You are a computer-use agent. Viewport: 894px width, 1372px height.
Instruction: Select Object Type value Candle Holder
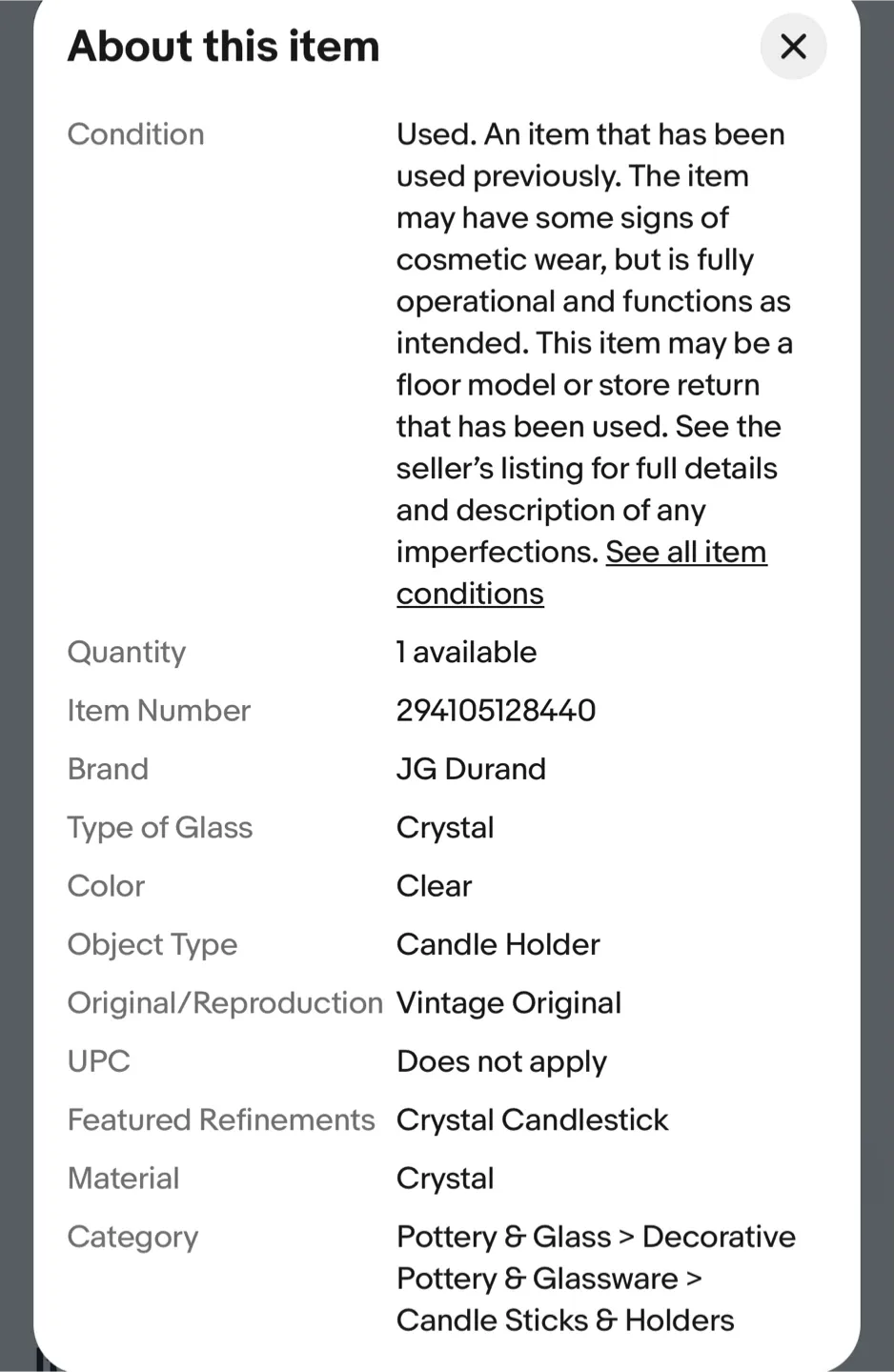tap(498, 944)
